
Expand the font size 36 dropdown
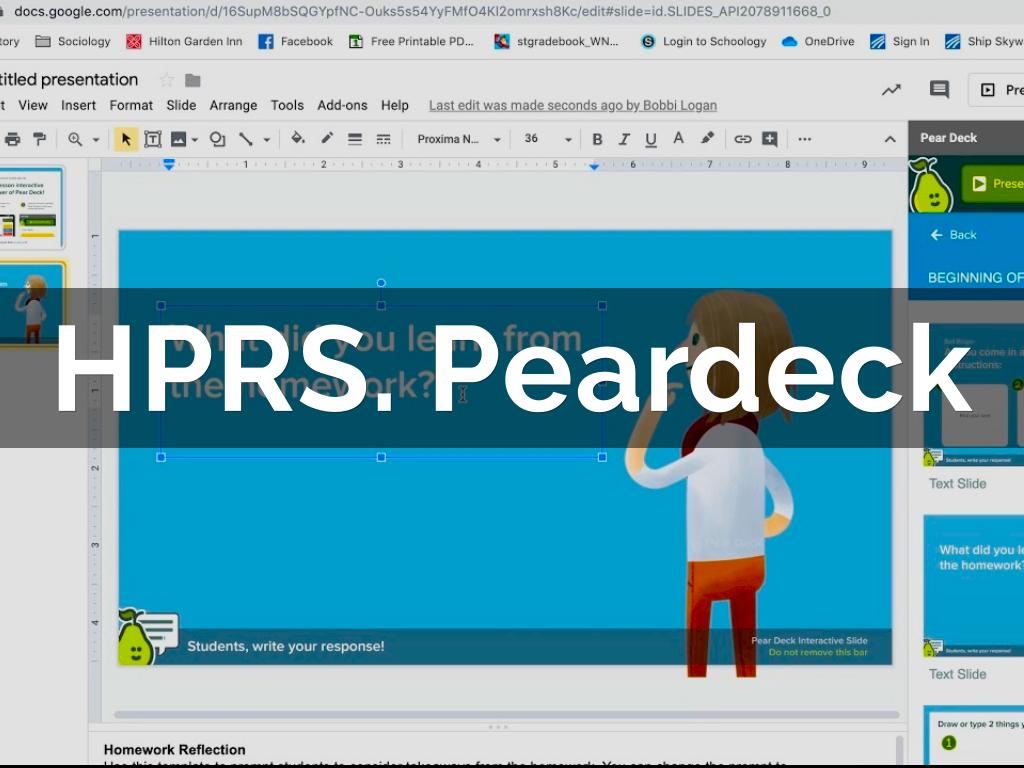568,139
